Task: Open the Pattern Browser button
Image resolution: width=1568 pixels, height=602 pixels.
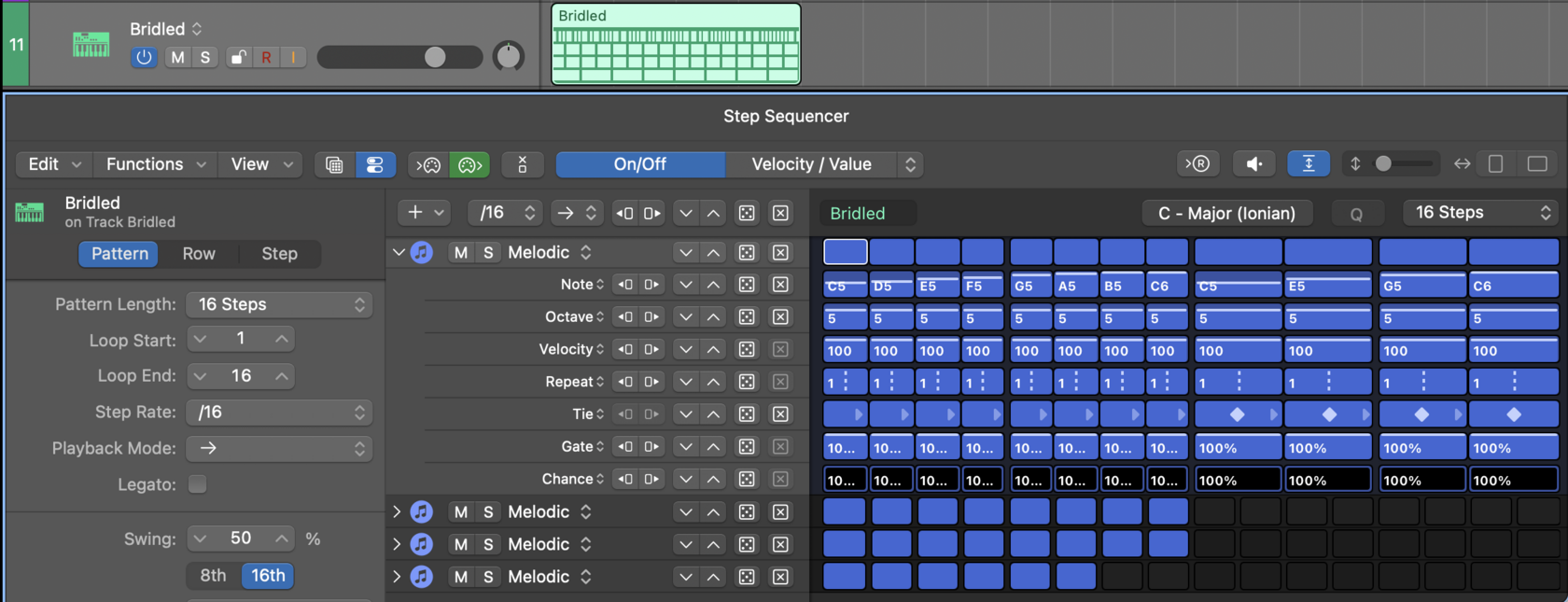Action: pyautogui.click(x=334, y=164)
